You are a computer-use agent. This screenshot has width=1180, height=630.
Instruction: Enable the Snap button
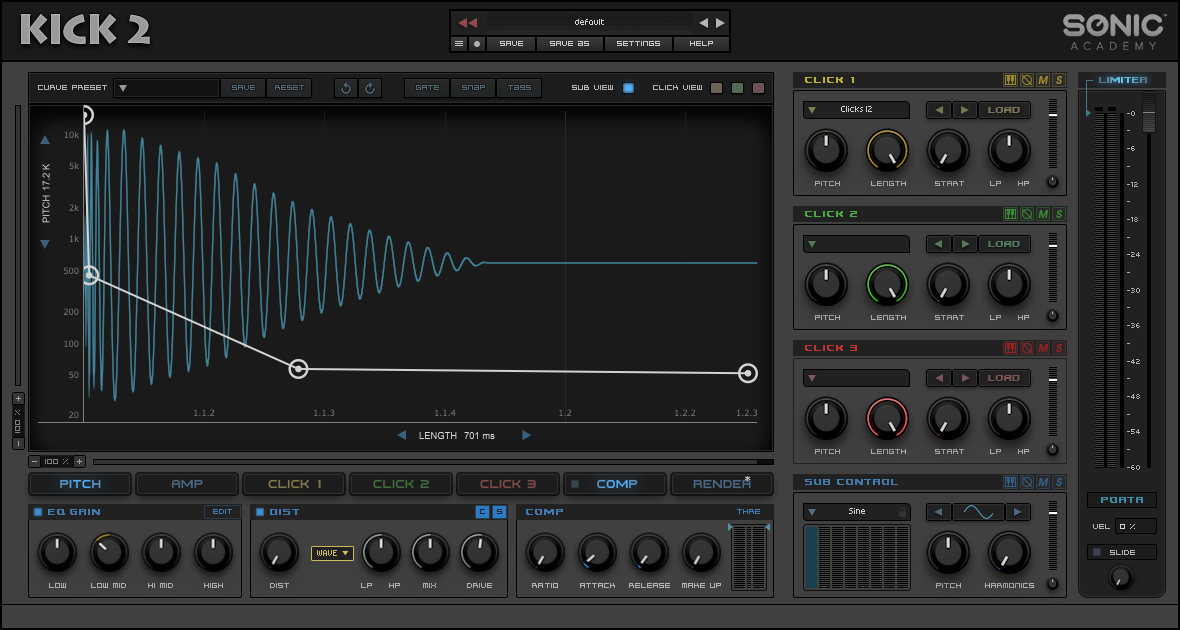(473, 88)
